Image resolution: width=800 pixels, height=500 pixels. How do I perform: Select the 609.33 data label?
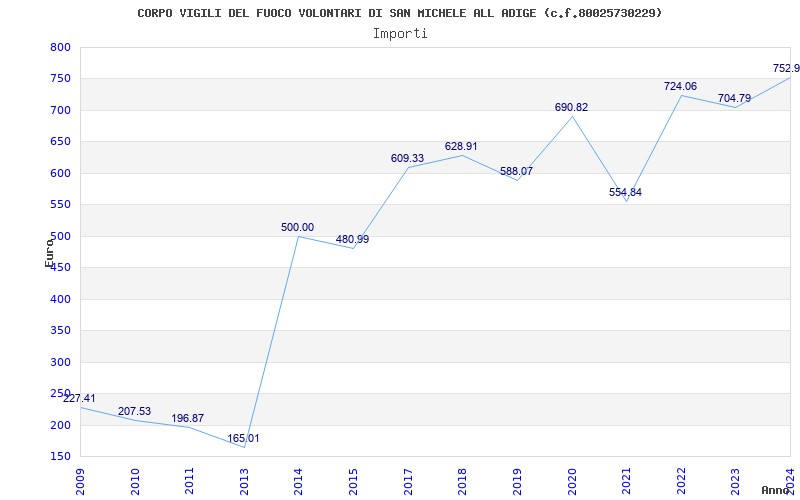click(x=407, y=158)
